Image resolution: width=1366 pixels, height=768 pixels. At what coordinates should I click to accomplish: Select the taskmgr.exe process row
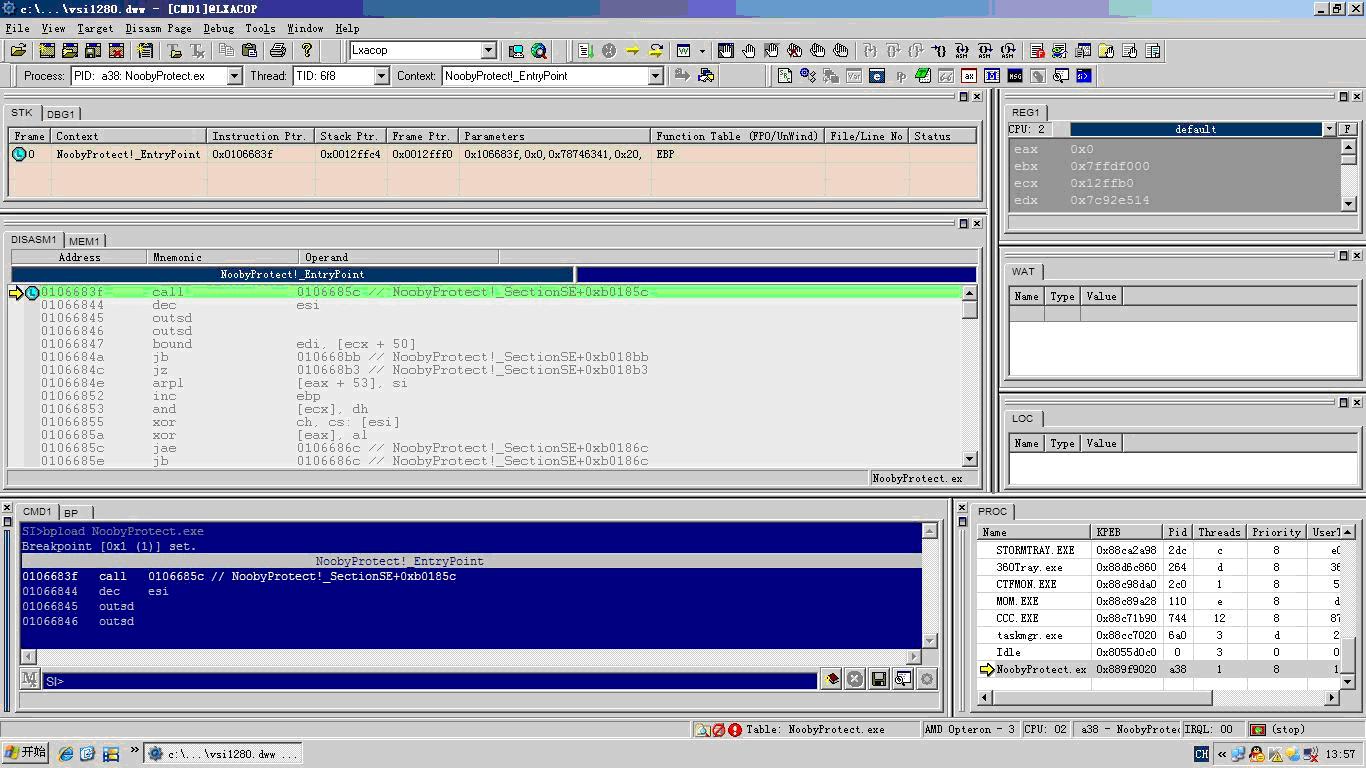click(1029, 635)
